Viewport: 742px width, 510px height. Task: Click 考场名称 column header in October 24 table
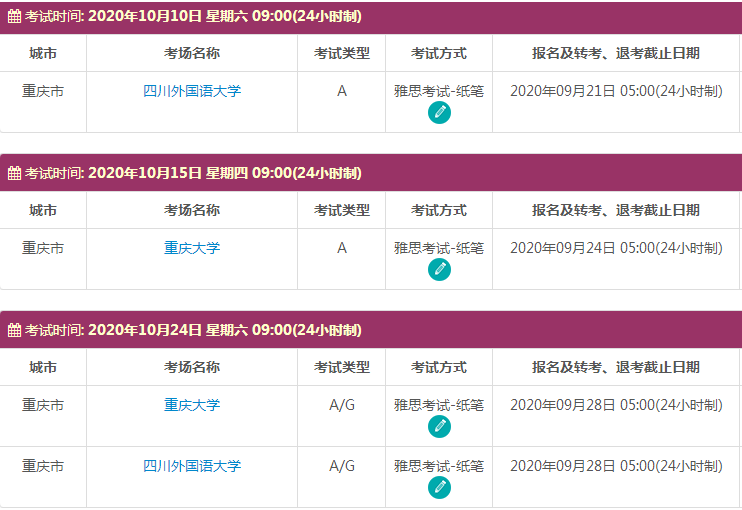192,367
